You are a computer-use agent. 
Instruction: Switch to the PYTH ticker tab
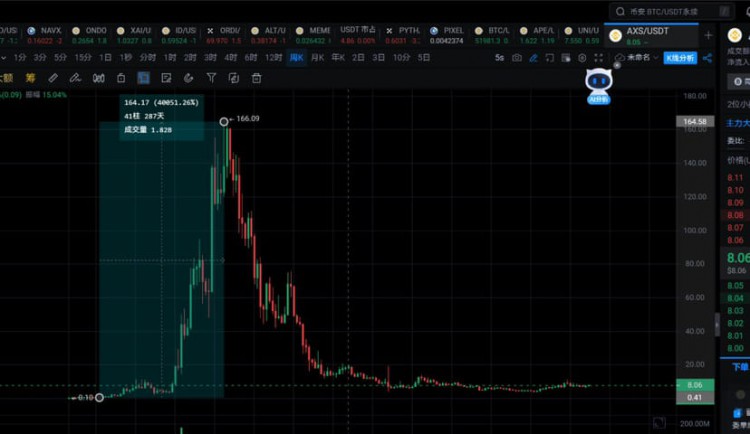(402, 35)
